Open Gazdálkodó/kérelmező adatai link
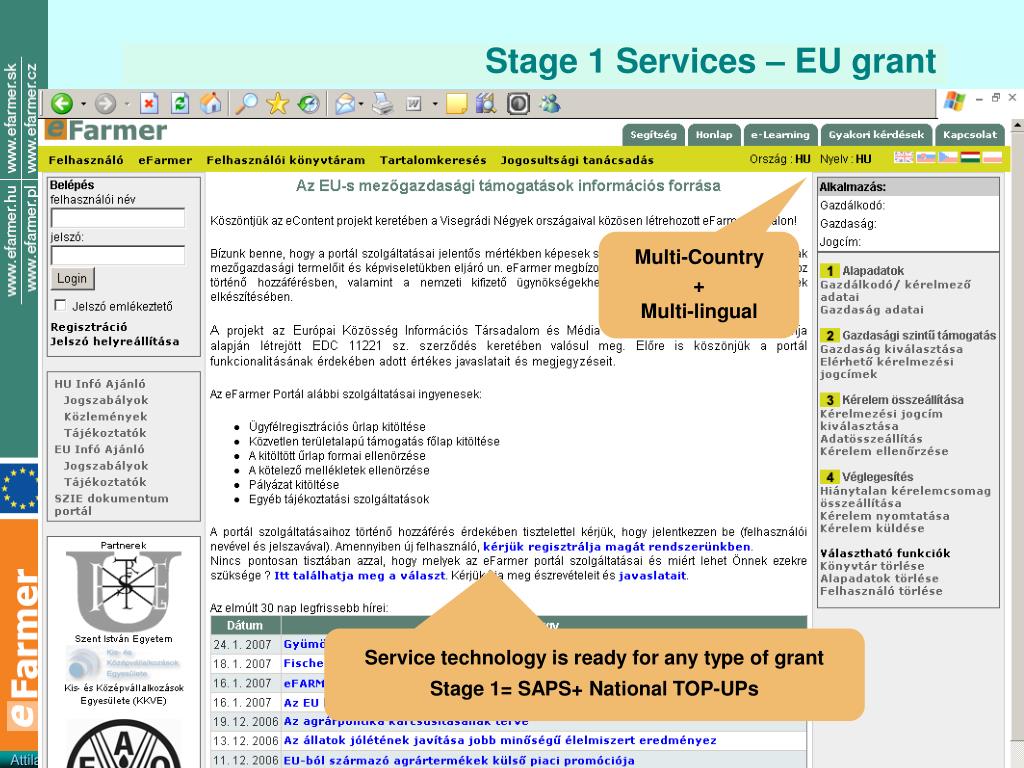1024x768 pixels. coord(895,291)
